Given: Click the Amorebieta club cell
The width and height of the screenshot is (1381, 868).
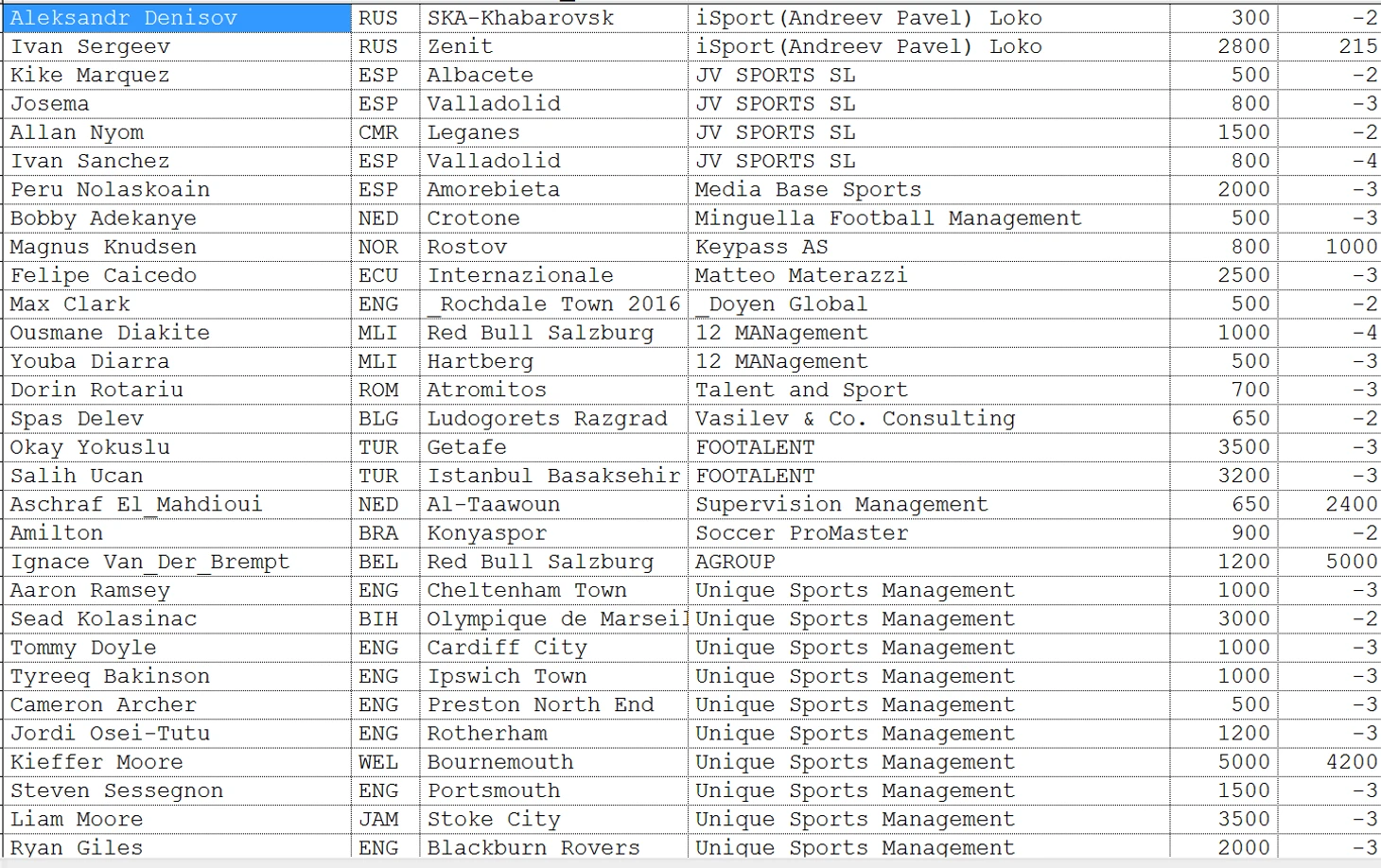Looking at the screenshot, I should pyautogui.click(x=553, y=189).
